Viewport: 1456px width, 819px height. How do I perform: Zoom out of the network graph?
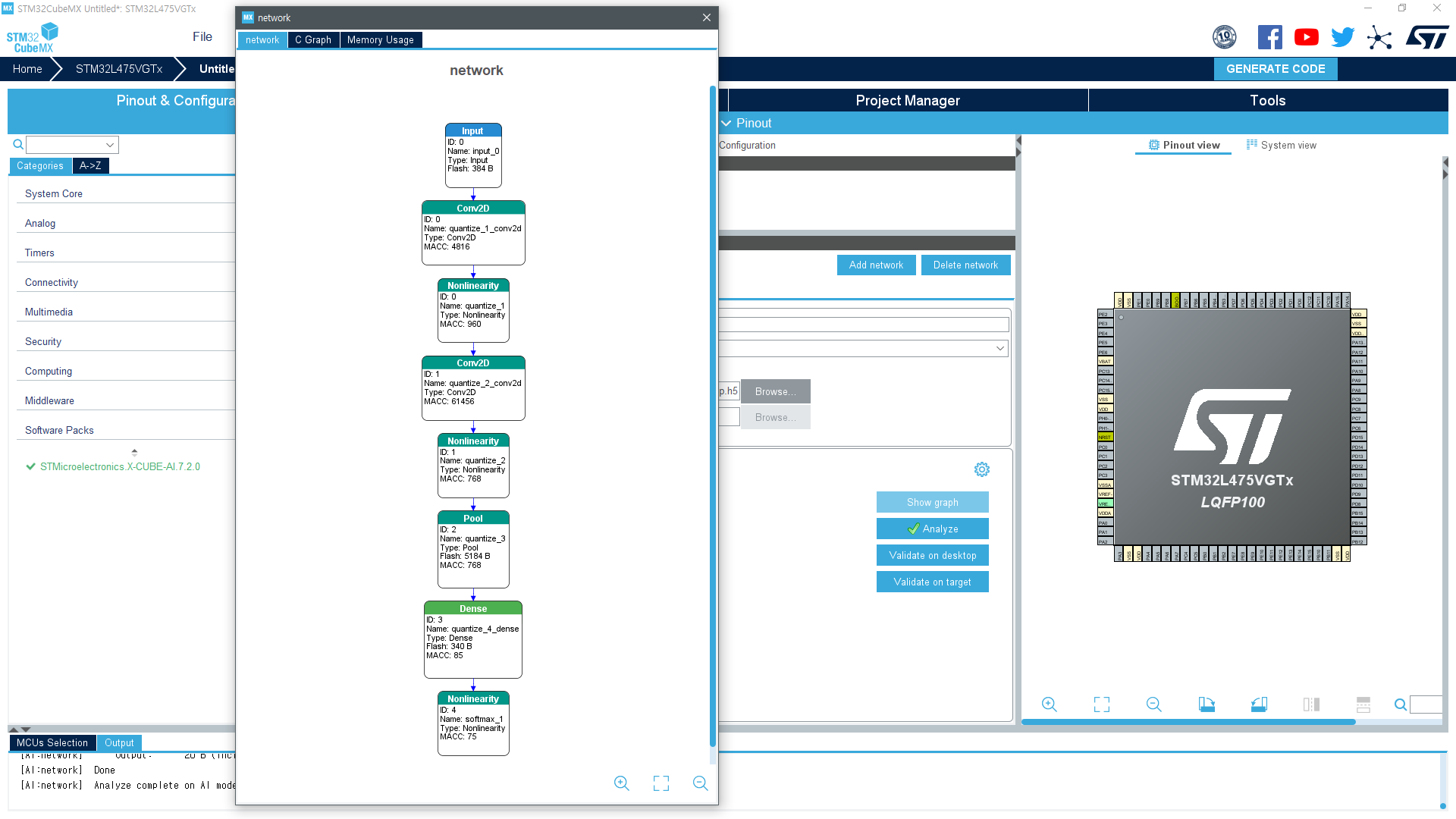[700, 783]
